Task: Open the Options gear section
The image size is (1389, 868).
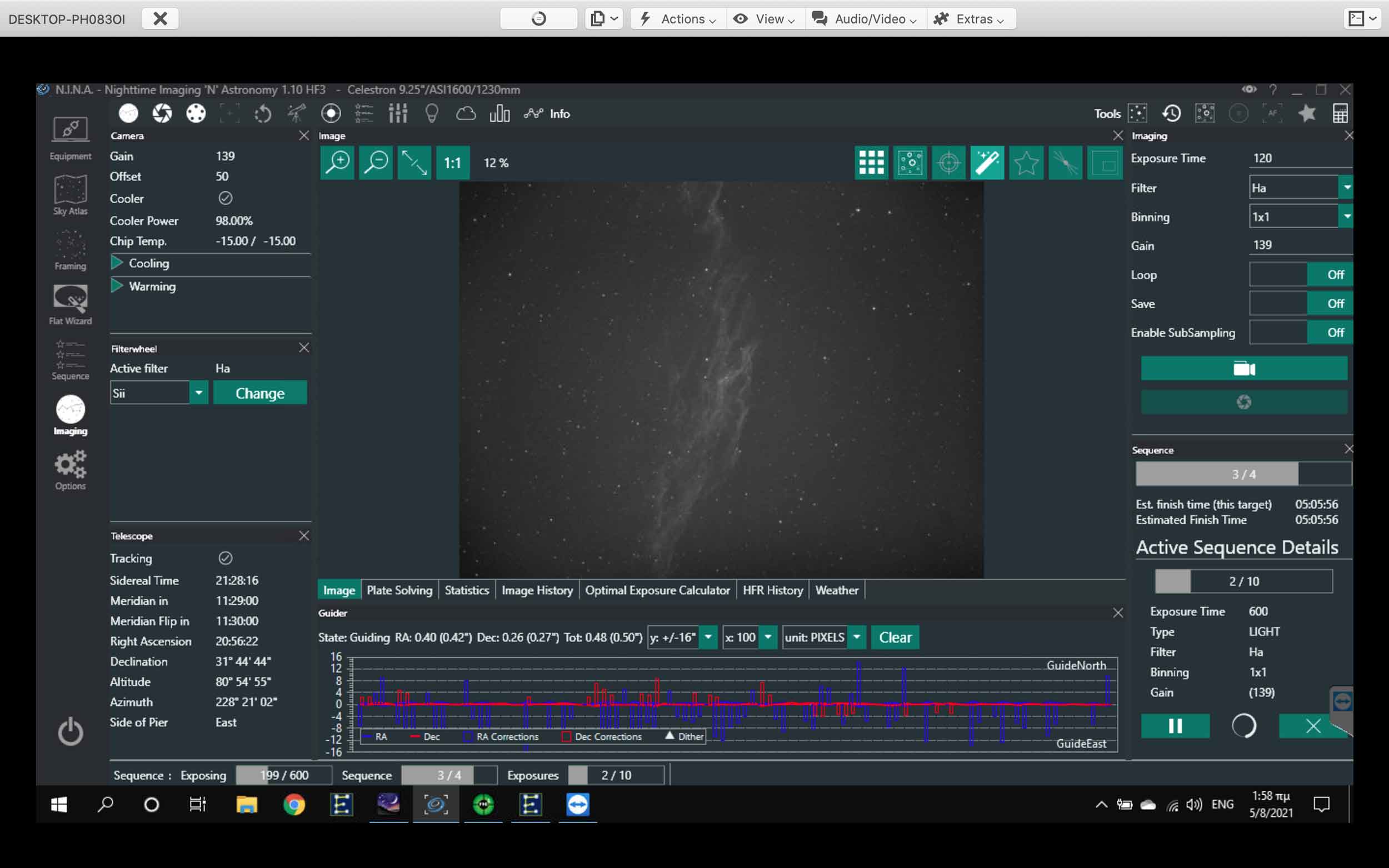Action: click(70, 470)
